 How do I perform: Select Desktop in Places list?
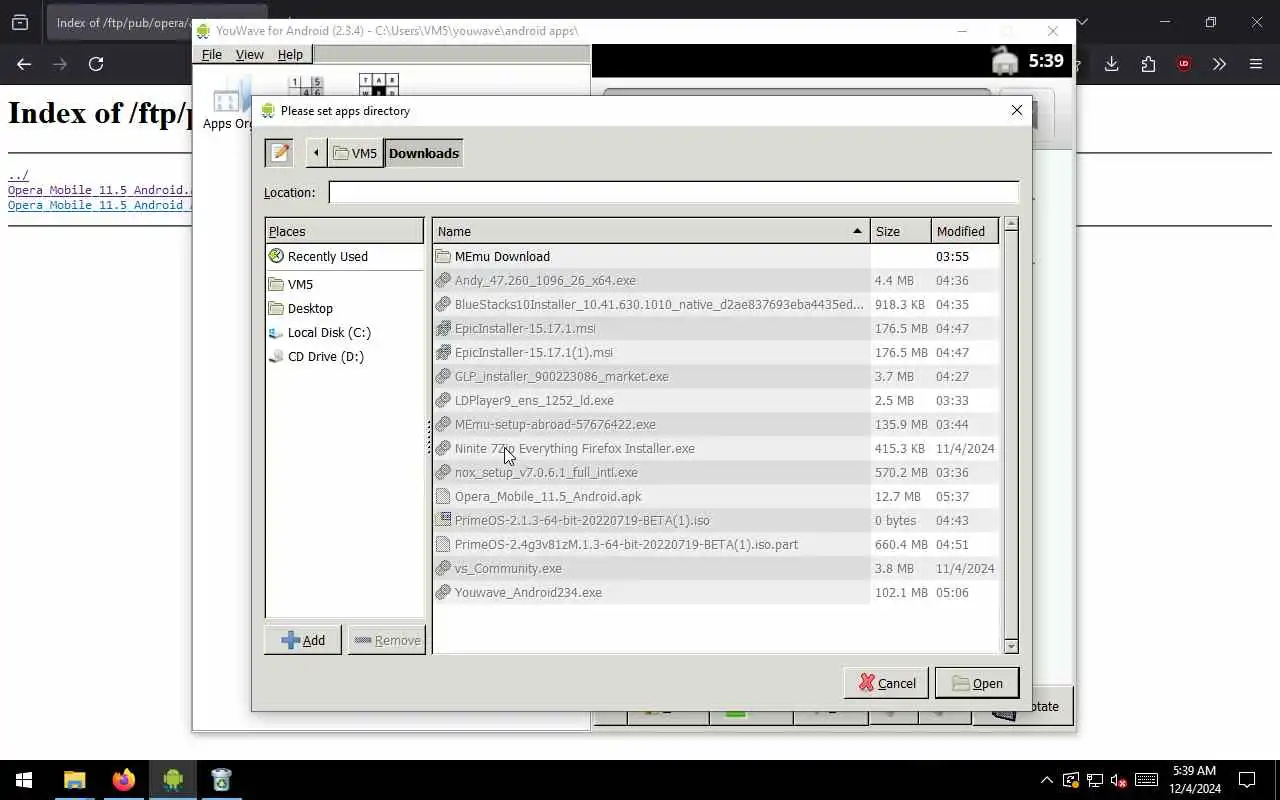pos(344,308)
